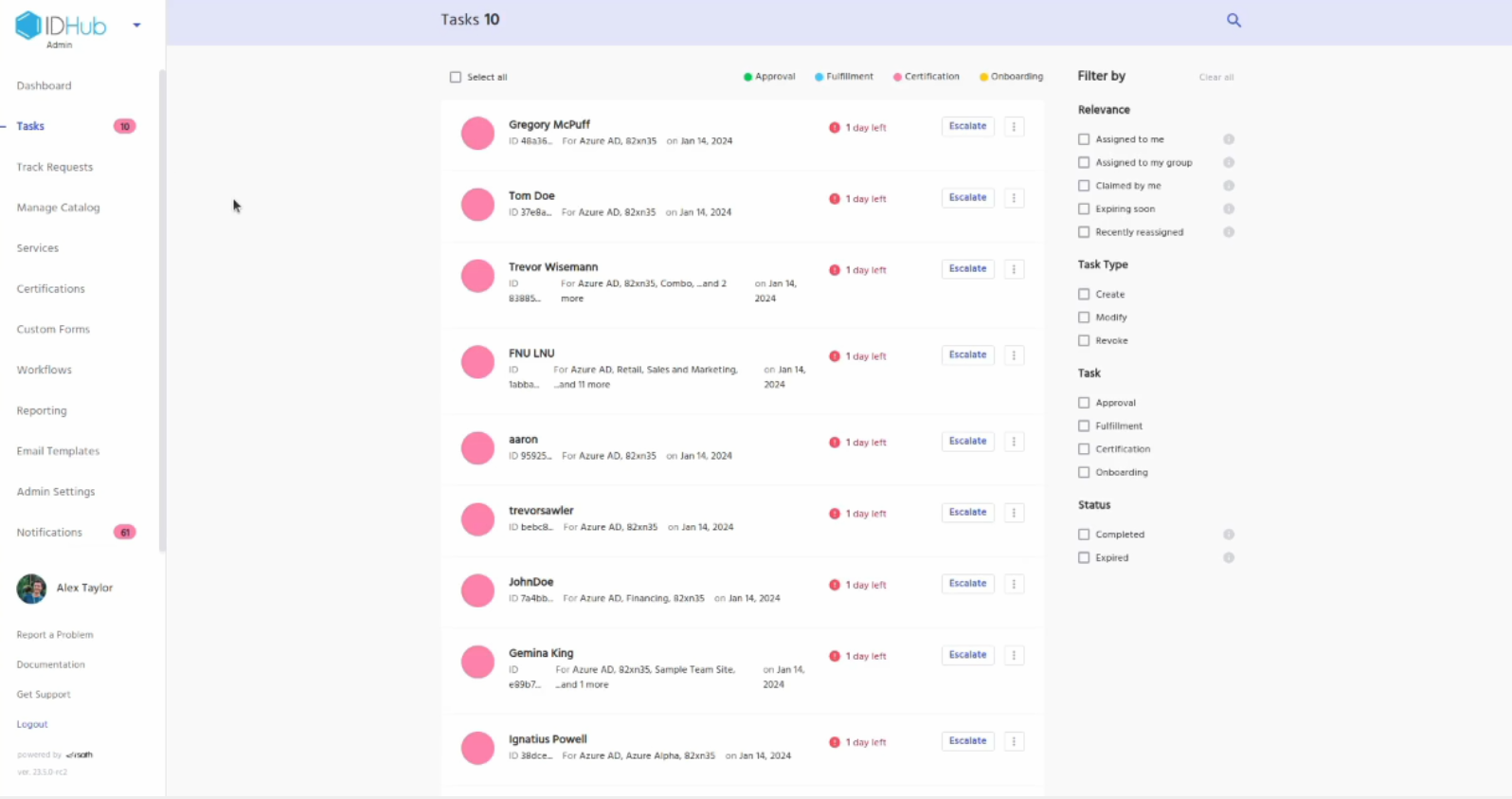Enable the Assigned to my group filter
Image resolution: width=1512 pixels, height=799 pixels.
[x=1084, y=163]
